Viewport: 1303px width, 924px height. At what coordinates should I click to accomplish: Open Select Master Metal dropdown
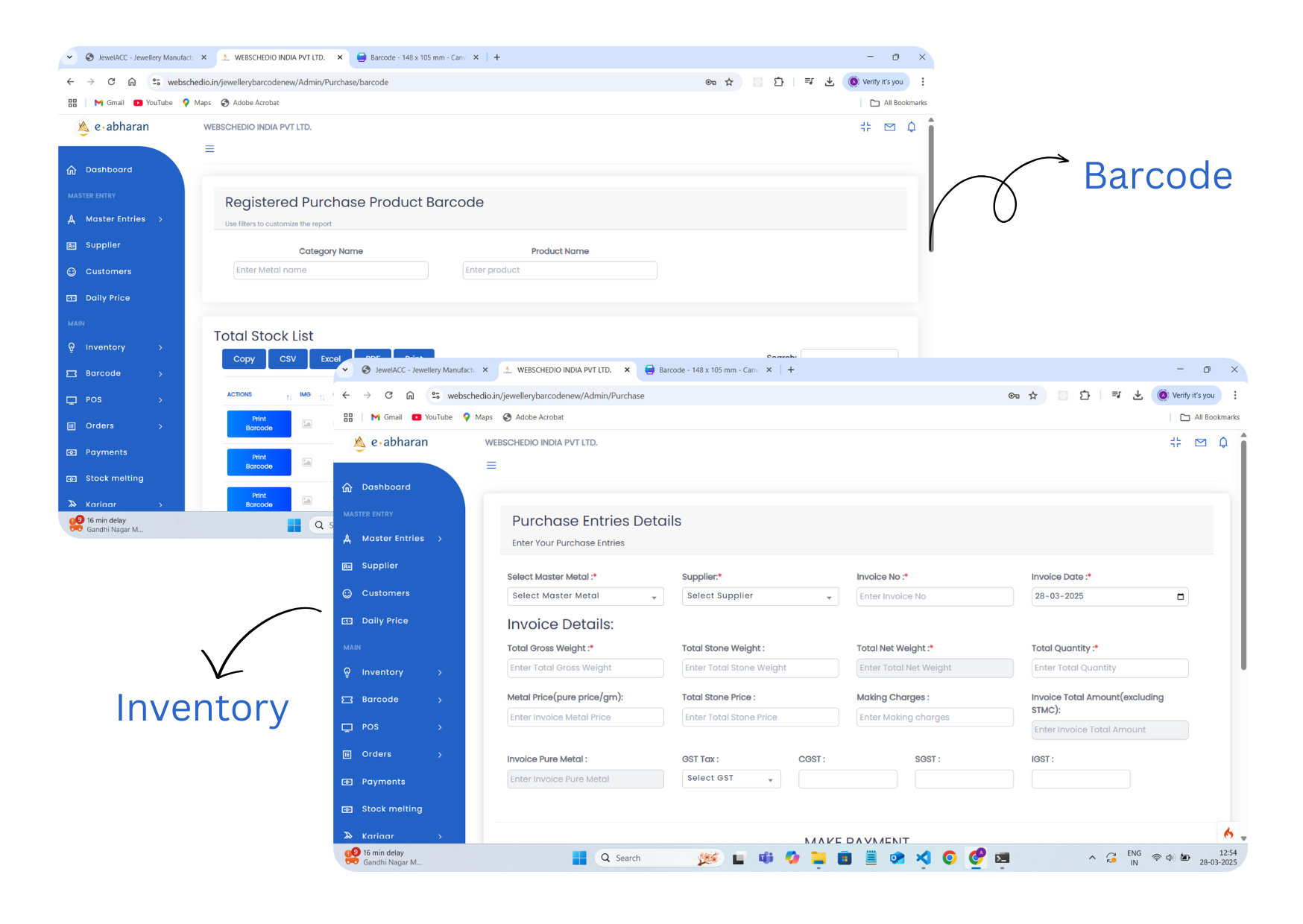(x=585, y=596)
